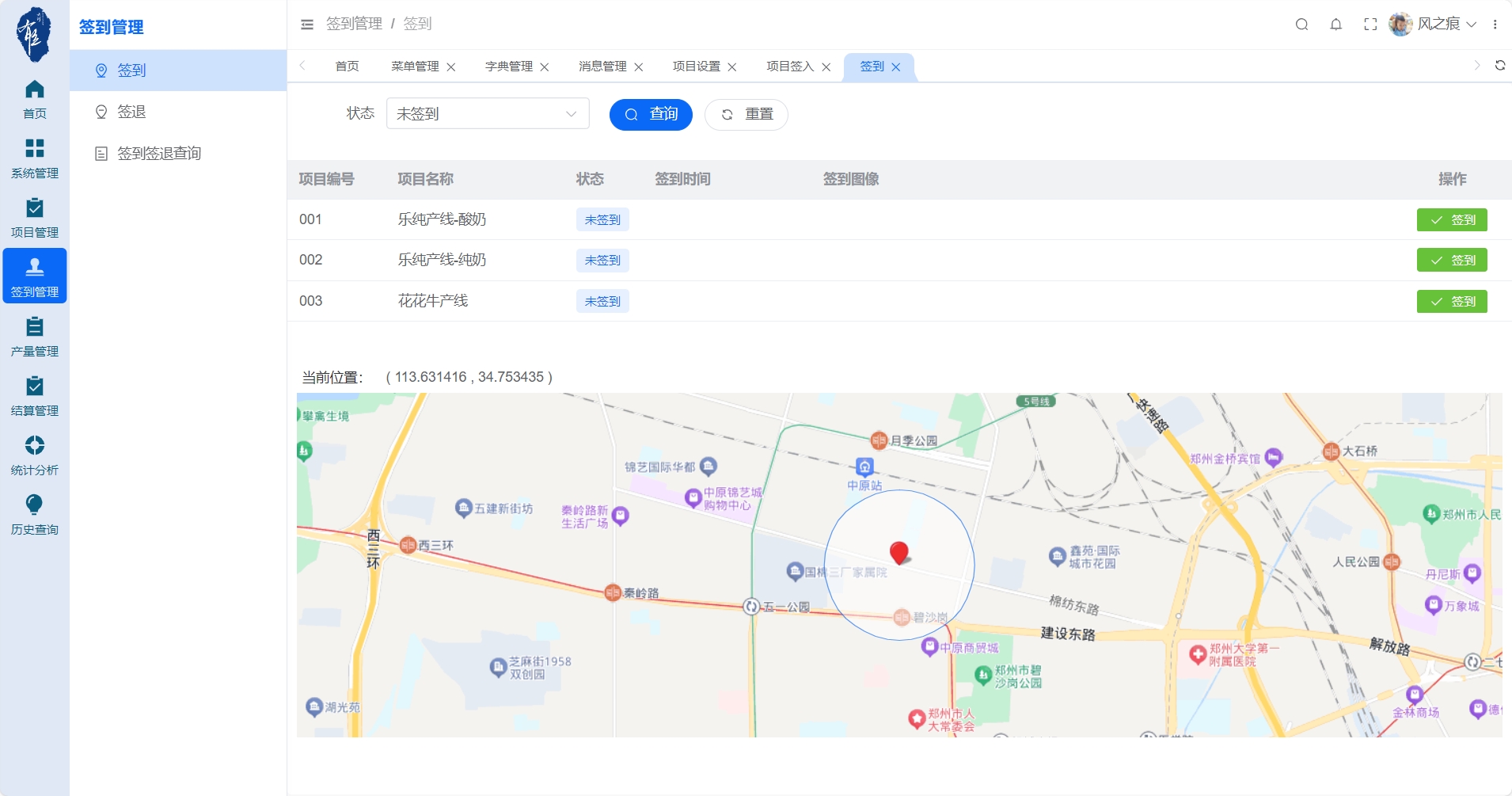Screen dimensions: 1512x796
Task: Open the 状态 dropdown showing 未签到
Action: point(488,113)
